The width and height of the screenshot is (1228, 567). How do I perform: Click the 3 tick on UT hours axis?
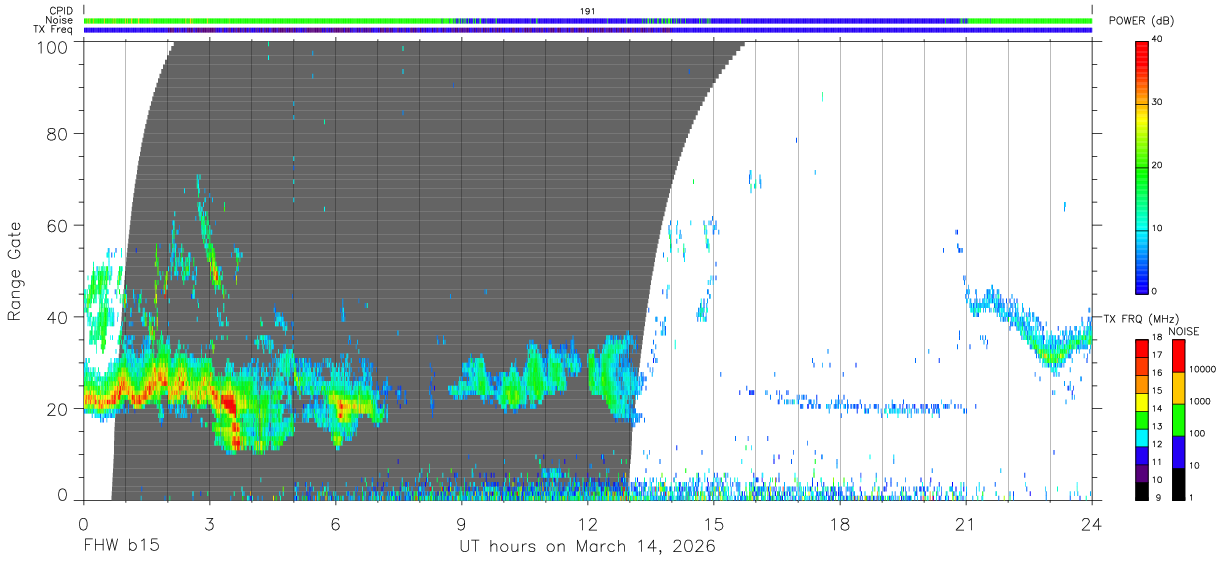[209, 523]
